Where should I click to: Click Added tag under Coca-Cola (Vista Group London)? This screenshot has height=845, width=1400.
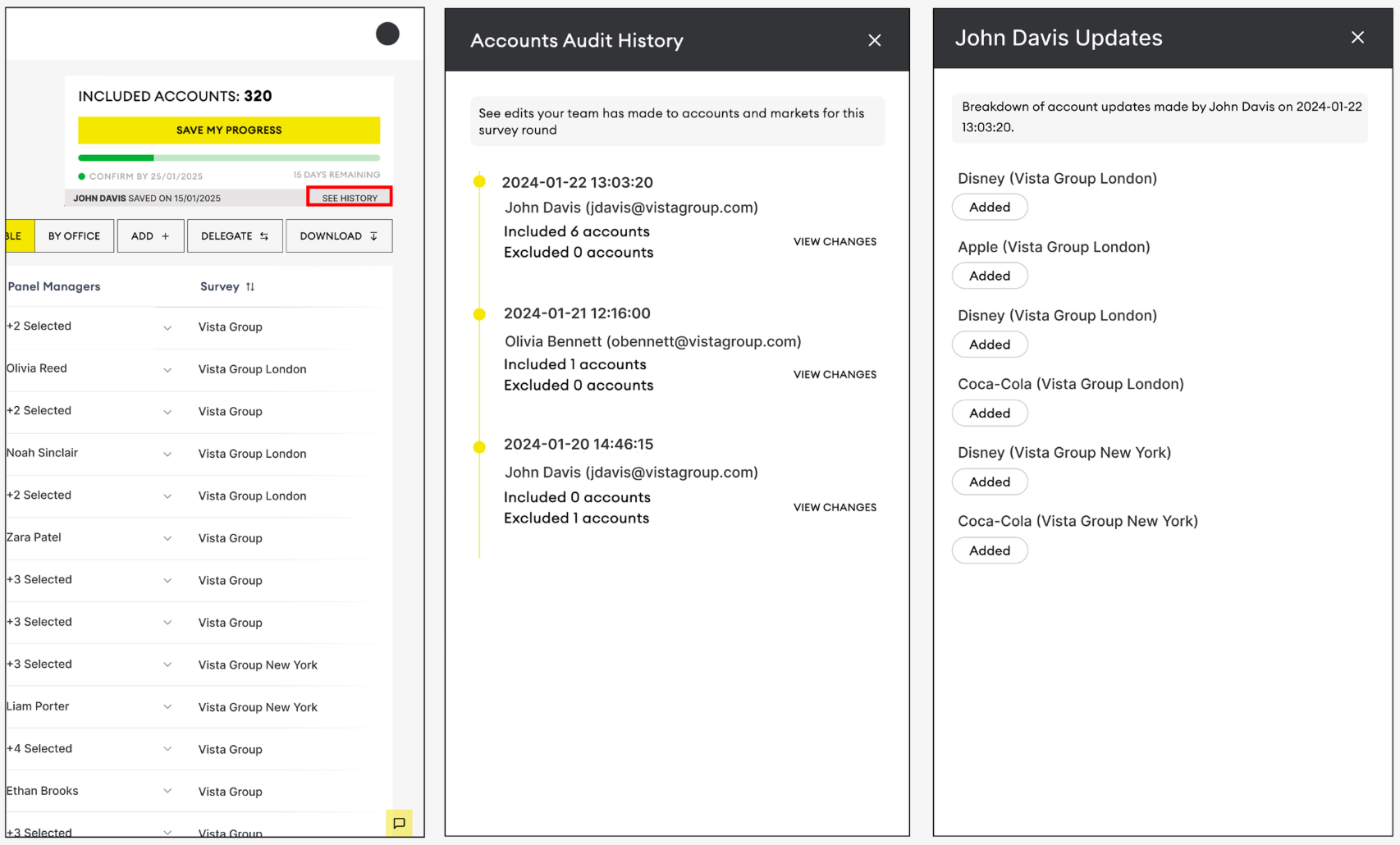[990, 413]
